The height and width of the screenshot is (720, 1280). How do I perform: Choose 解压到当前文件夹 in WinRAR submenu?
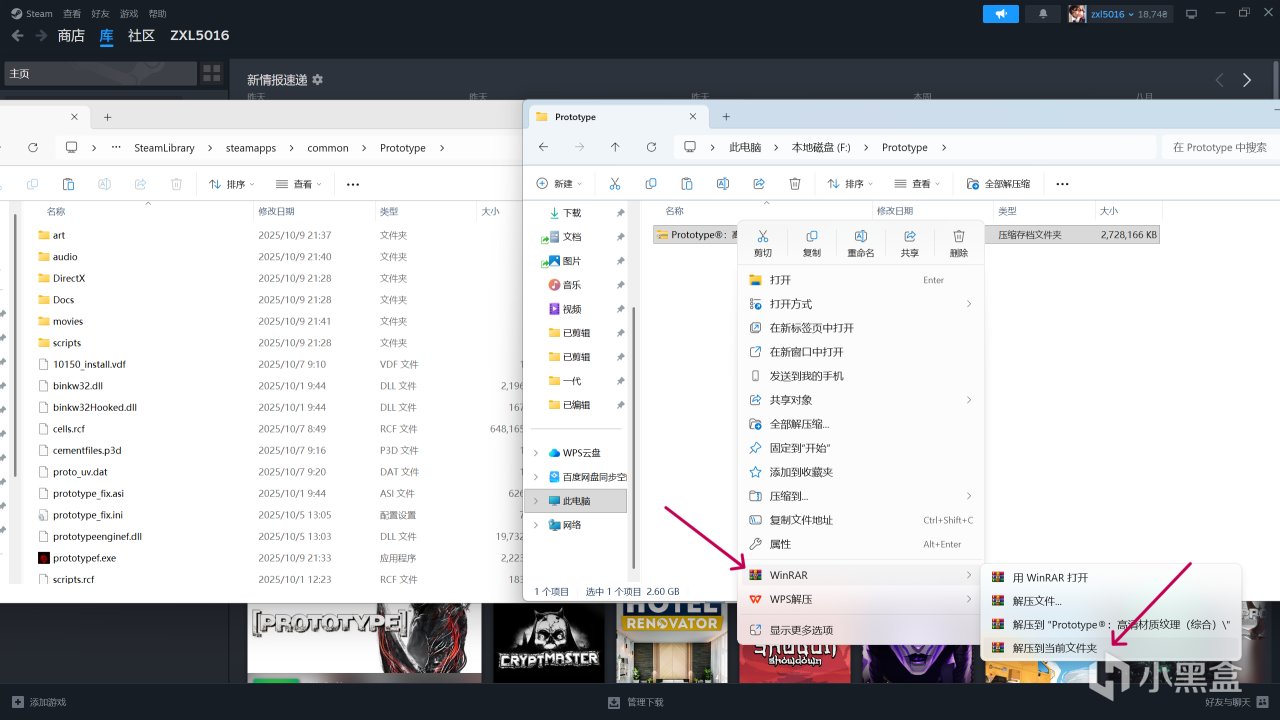click(x=1111, y=648)
